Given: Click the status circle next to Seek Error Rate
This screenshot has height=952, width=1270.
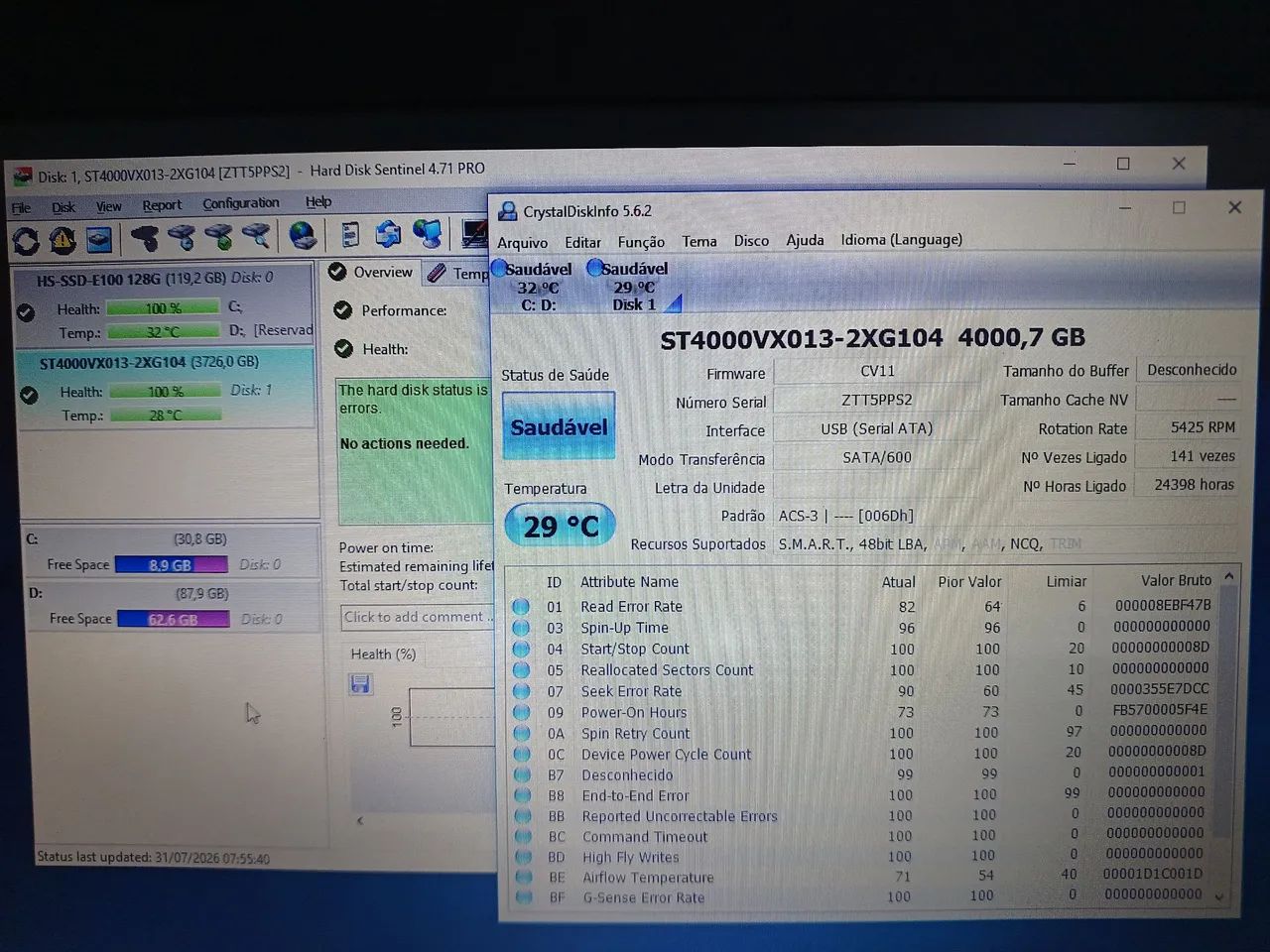Looking at the screenshot, I should coord(521,691).
